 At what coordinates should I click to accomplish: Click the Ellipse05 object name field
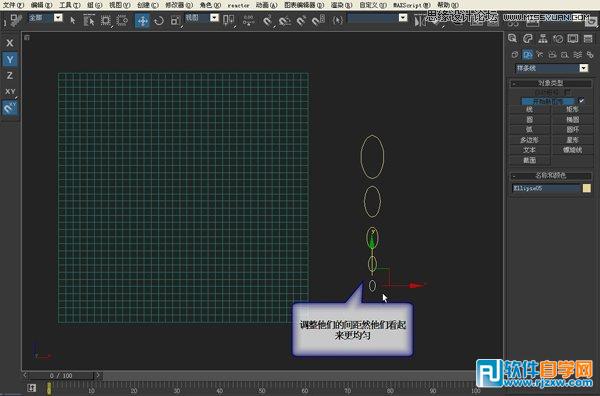[546, 188]
